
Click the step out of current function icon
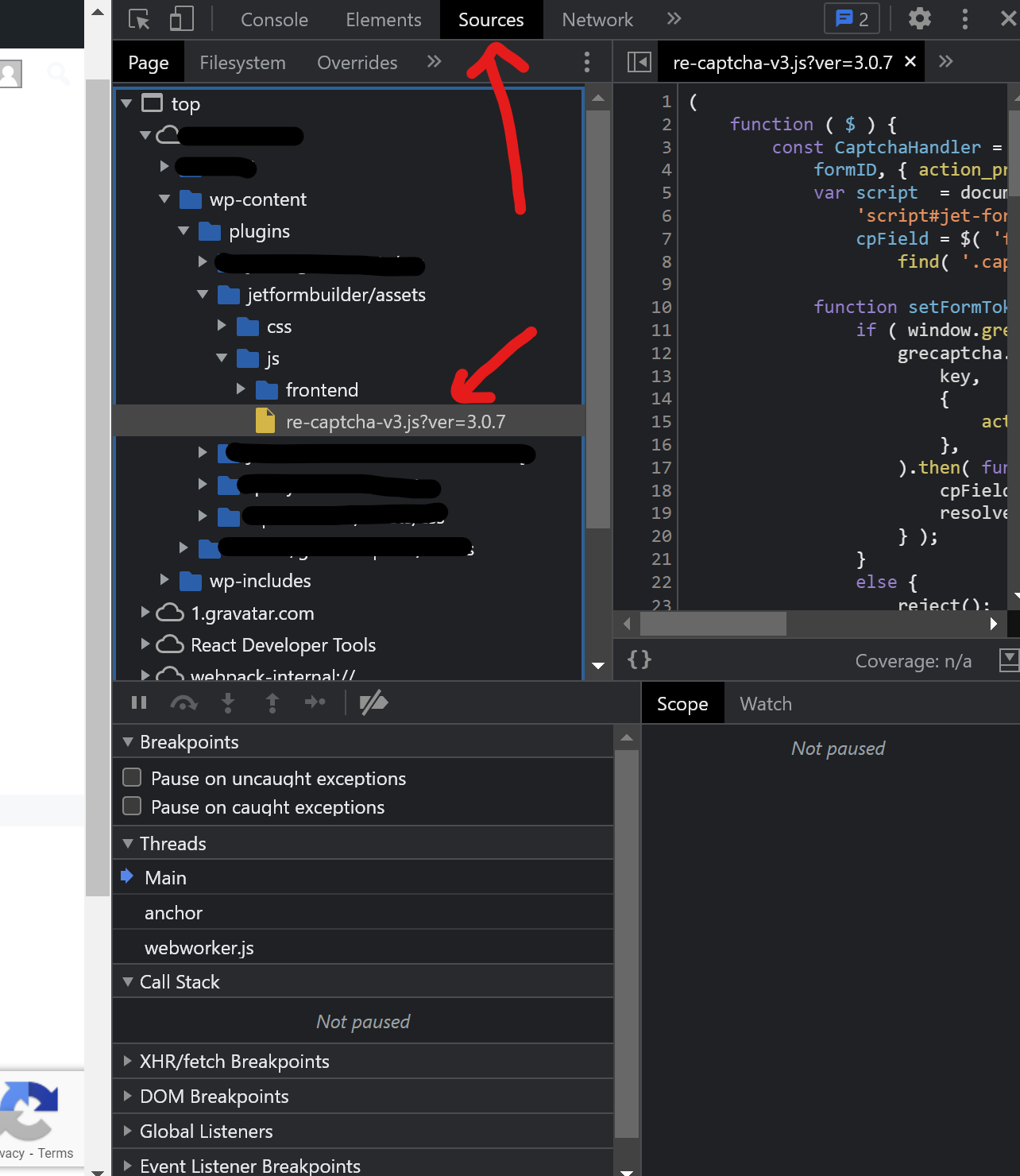coord(272,702)
